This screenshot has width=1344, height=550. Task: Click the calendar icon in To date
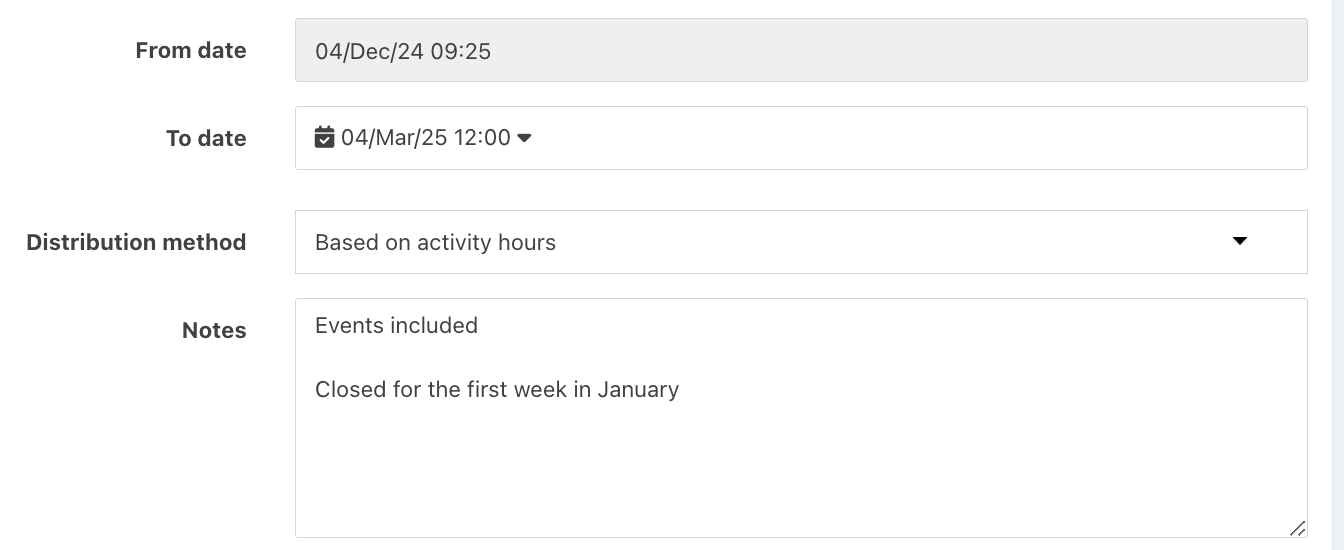click(324, 137)
